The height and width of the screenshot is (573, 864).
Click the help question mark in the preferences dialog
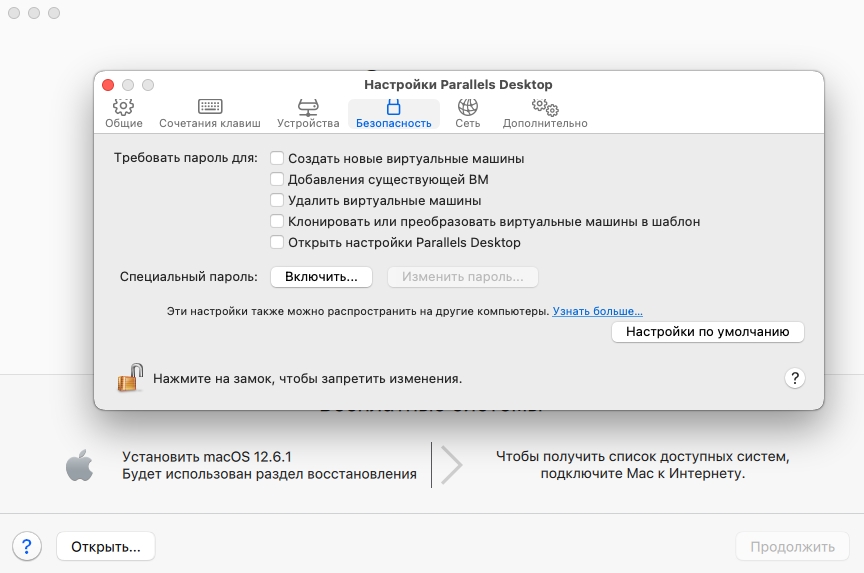pyautogui.click(x=794, y=378)
